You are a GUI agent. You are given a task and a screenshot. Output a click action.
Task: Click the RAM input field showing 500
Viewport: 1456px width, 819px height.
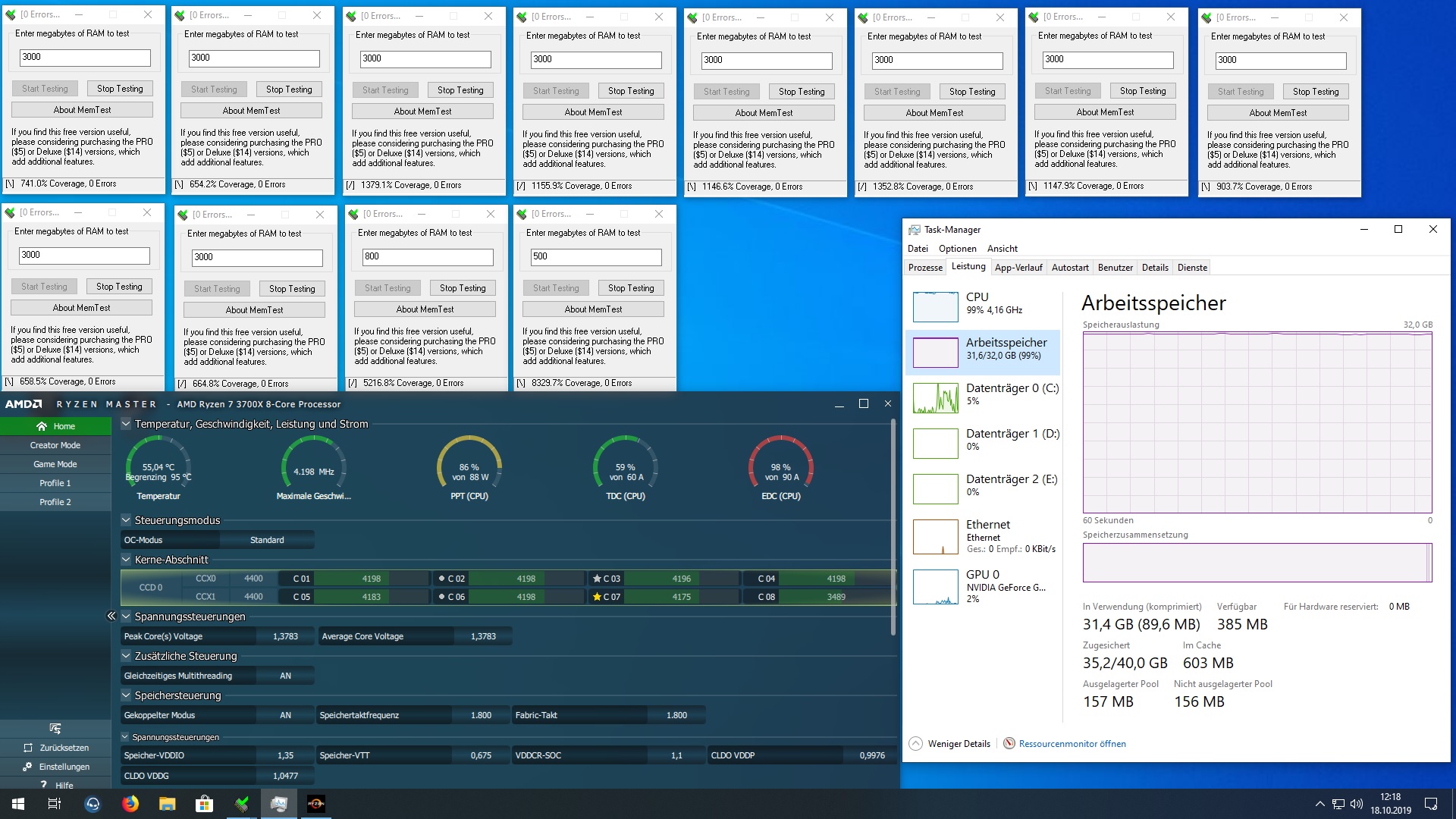click(x=595, y=257)
